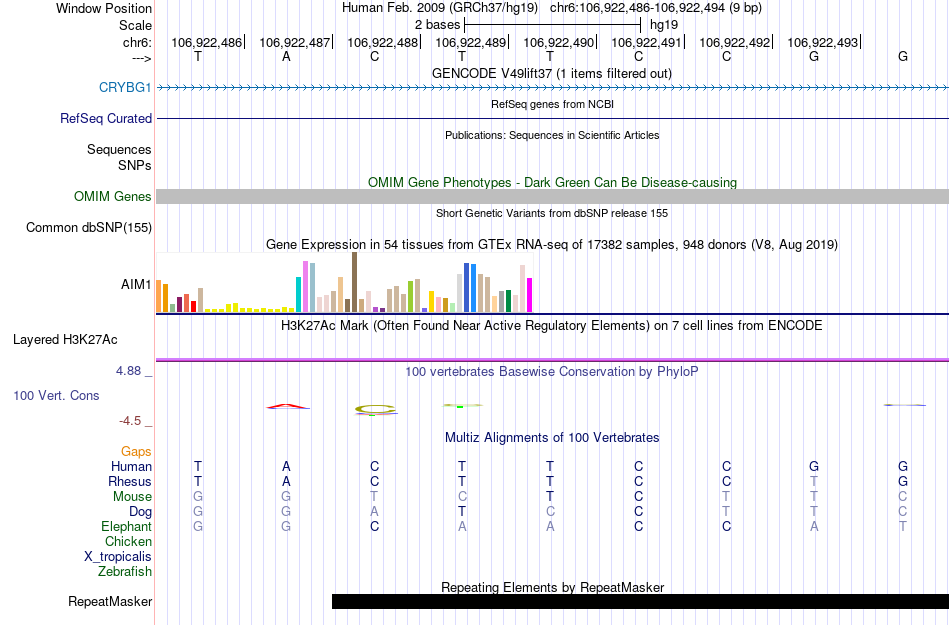Screen dimensions: 950x625
Task: Click '100 vertebrates Basewise Conservation by PhyloP'
Action: pyautogui.click(x=551, y=371)
